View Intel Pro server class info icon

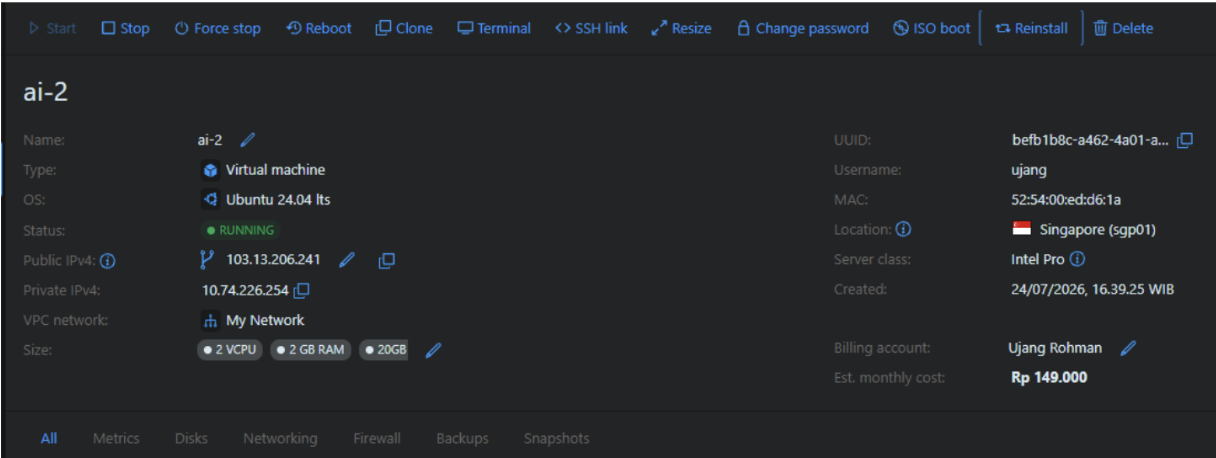(x=1077, y=260)
